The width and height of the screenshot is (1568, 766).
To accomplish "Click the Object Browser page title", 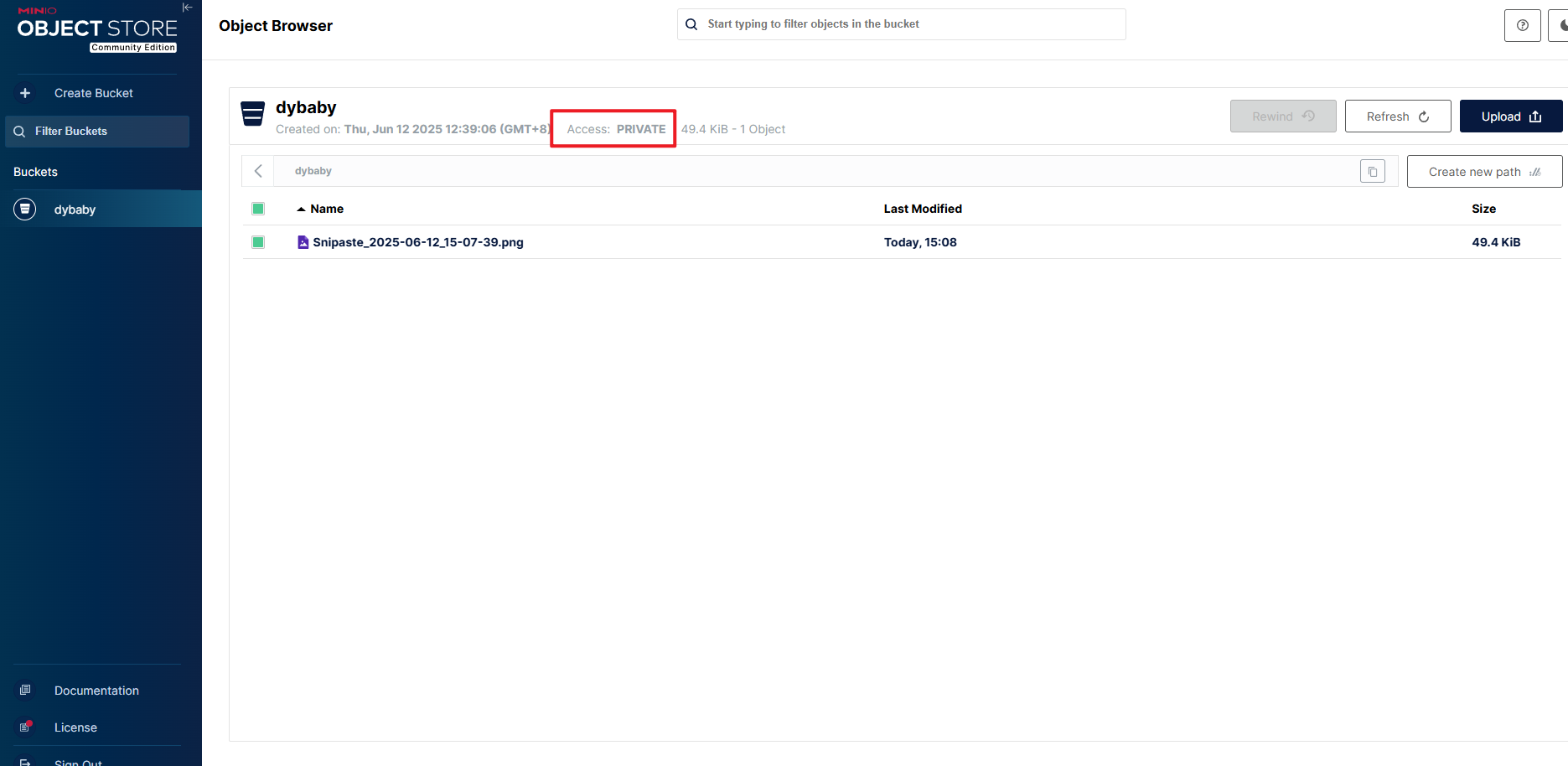I will [x=276, y=26].
